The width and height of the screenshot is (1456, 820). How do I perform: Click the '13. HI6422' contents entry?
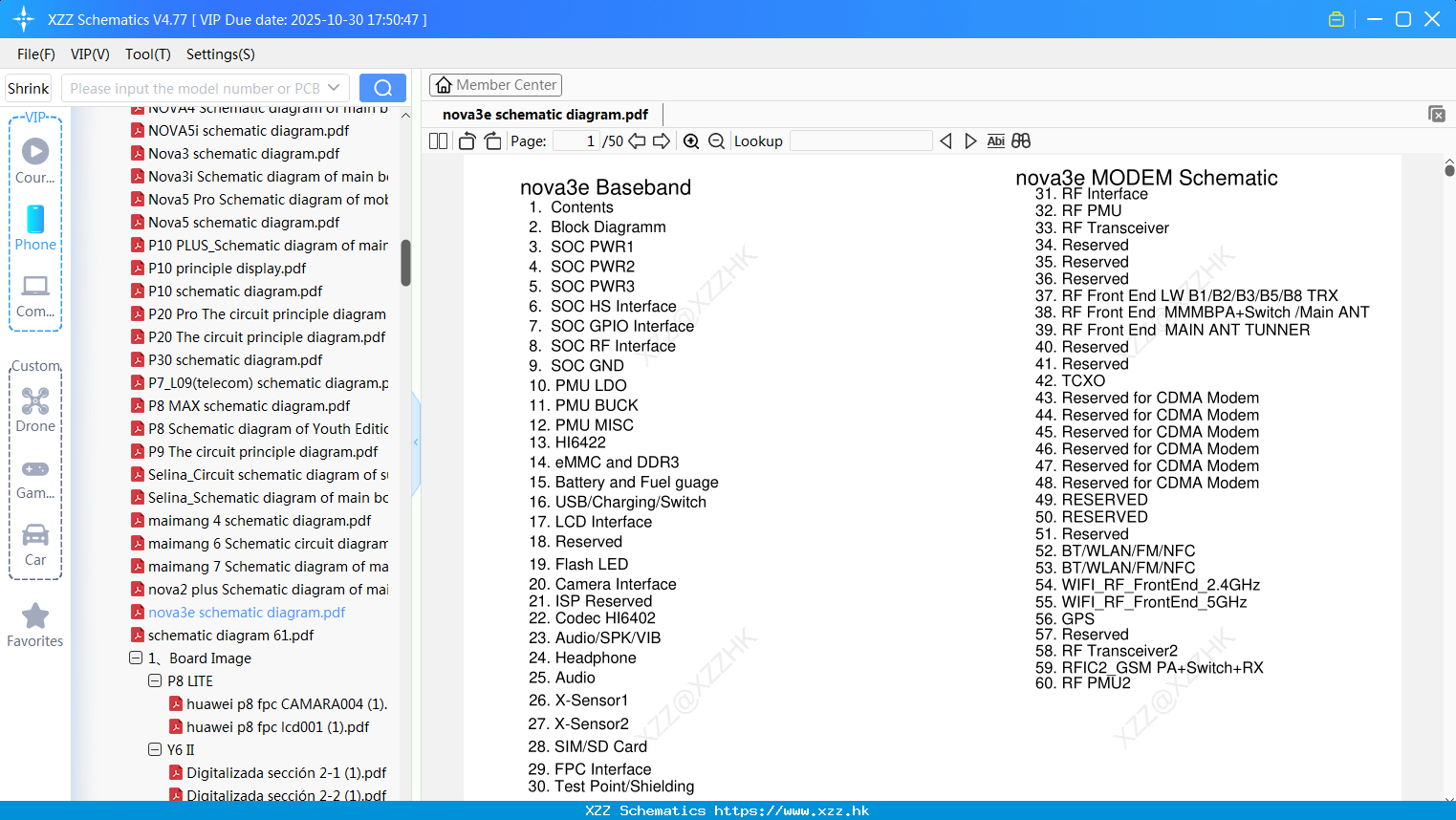[568, 442]
